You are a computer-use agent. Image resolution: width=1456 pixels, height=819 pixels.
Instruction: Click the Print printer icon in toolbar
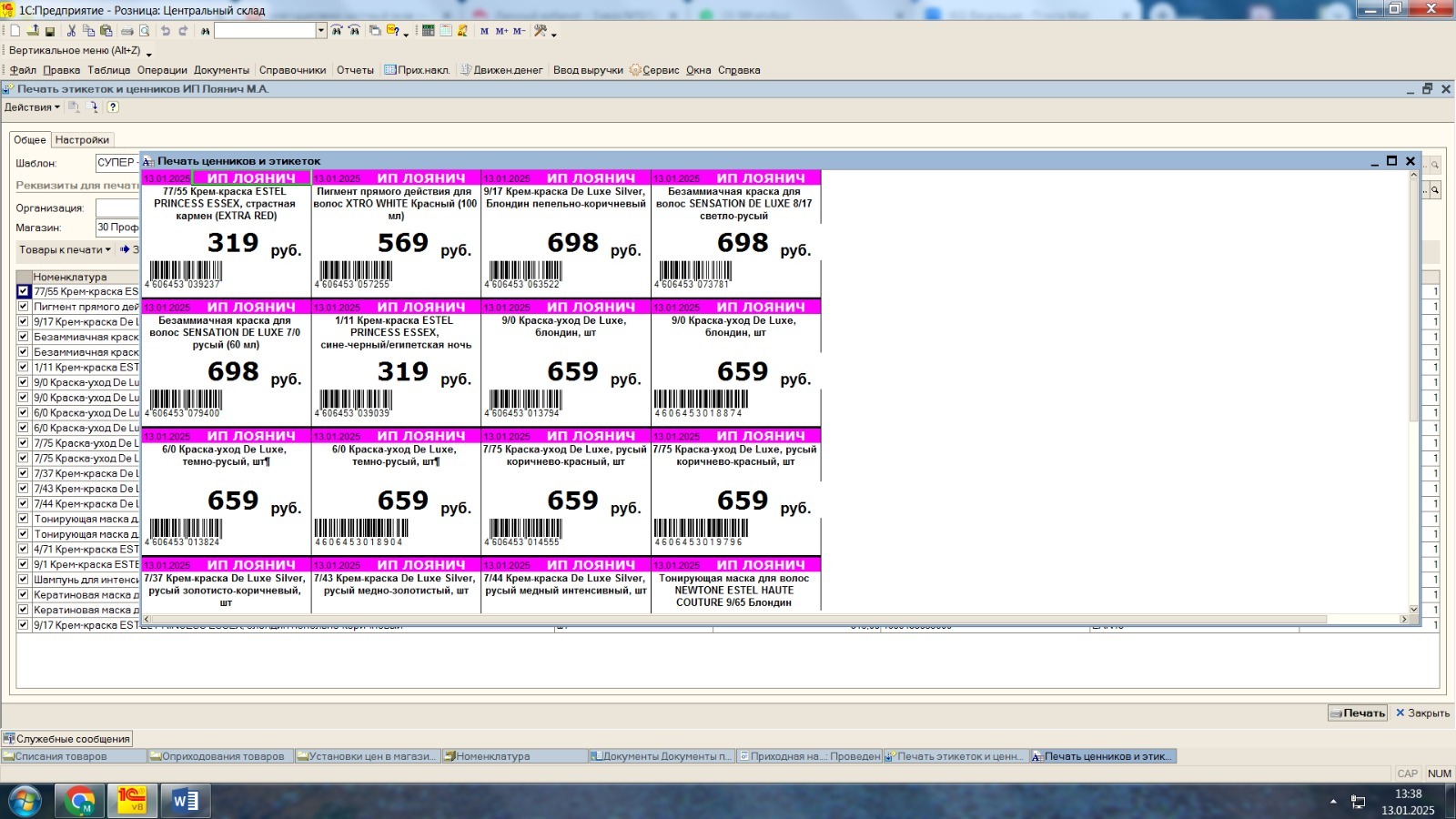click(x=127, y=31)
